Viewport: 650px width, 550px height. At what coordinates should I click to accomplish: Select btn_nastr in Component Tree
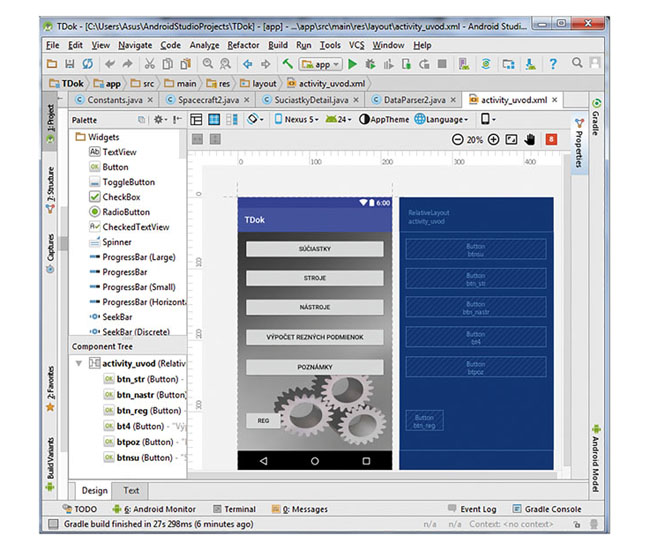point(145,395)
